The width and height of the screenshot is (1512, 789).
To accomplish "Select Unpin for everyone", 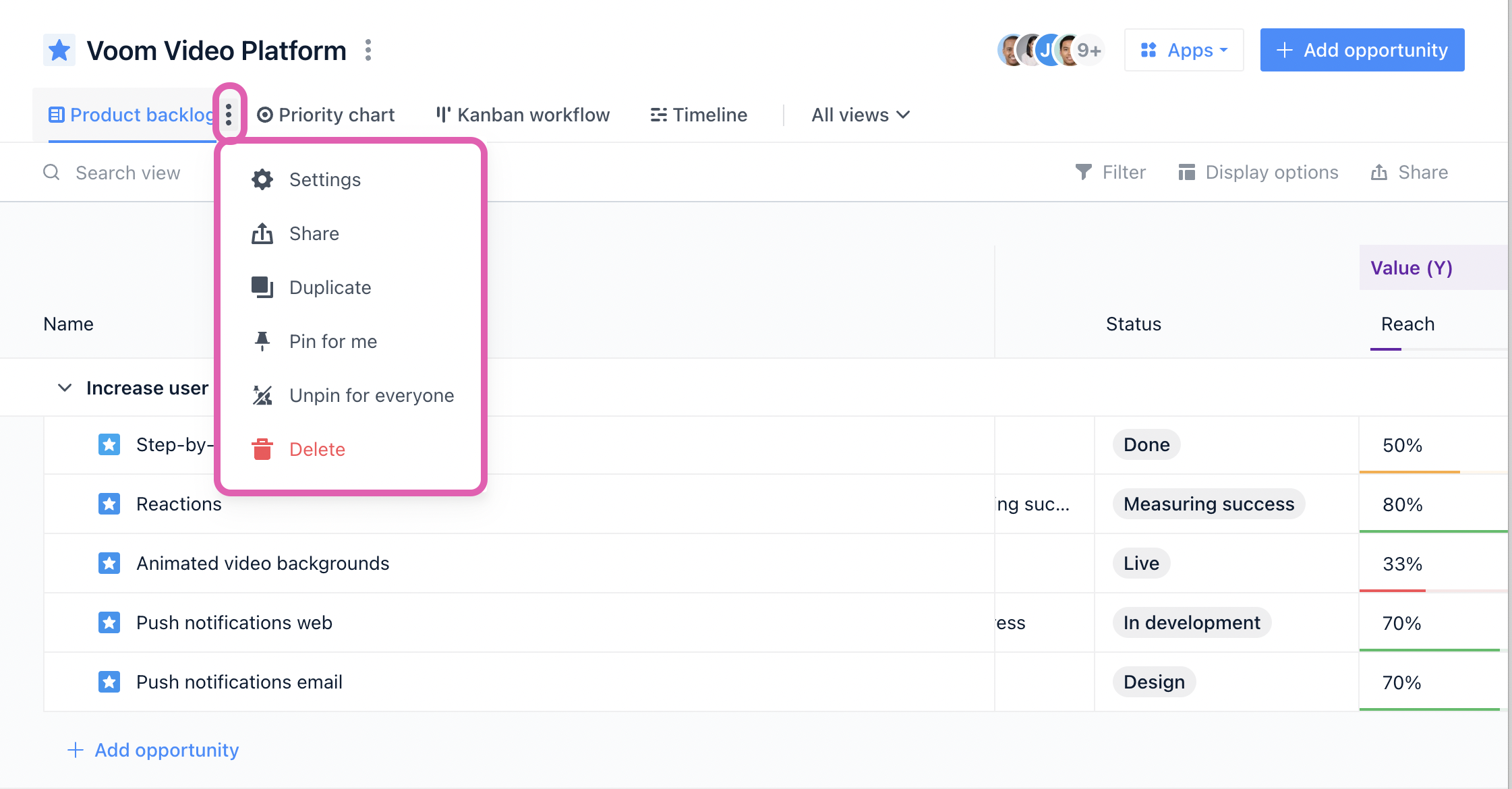I will click(351, 395).
